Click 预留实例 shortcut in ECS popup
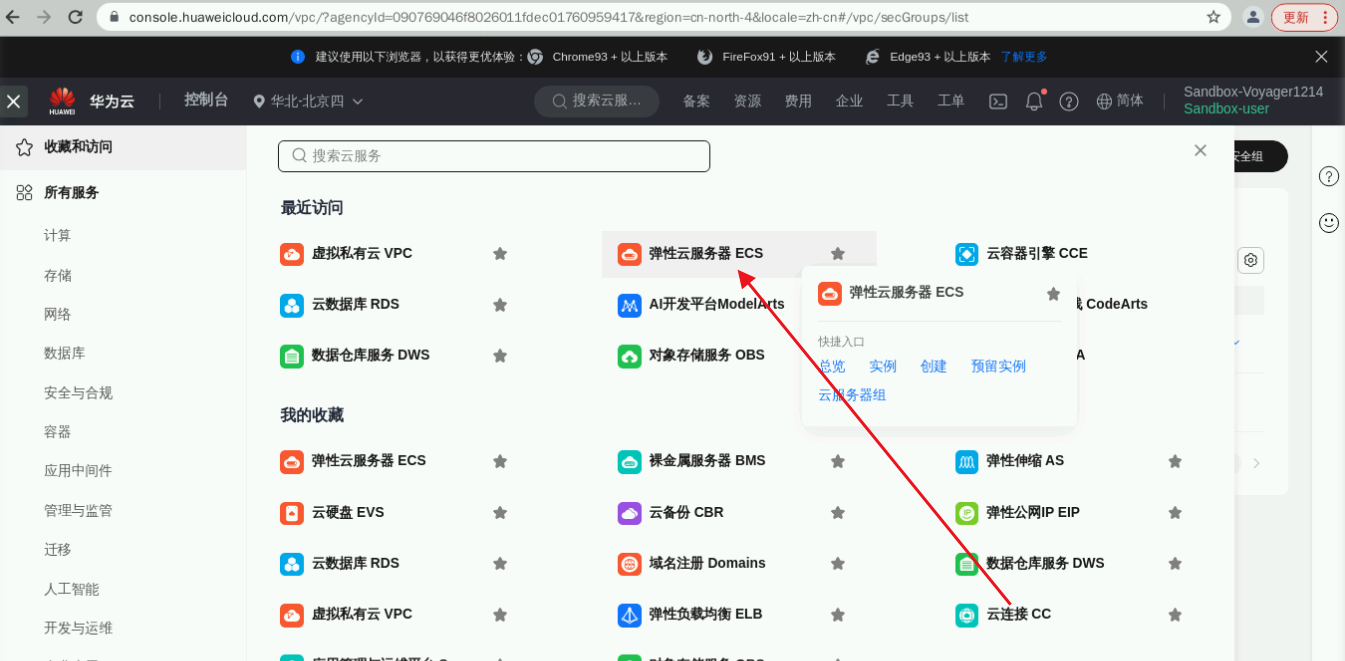Image resolution: width=1345 pixels, height=661 pixels. click(999, 366)
